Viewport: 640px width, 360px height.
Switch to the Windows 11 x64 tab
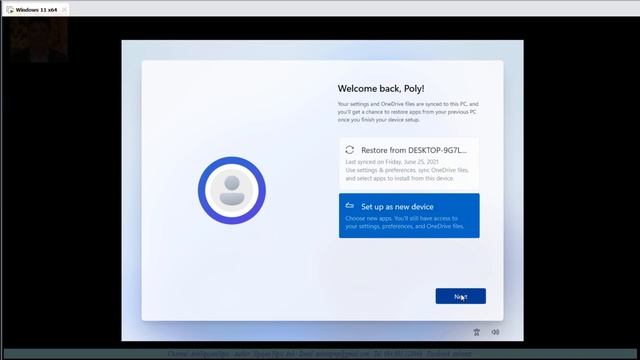36,10
